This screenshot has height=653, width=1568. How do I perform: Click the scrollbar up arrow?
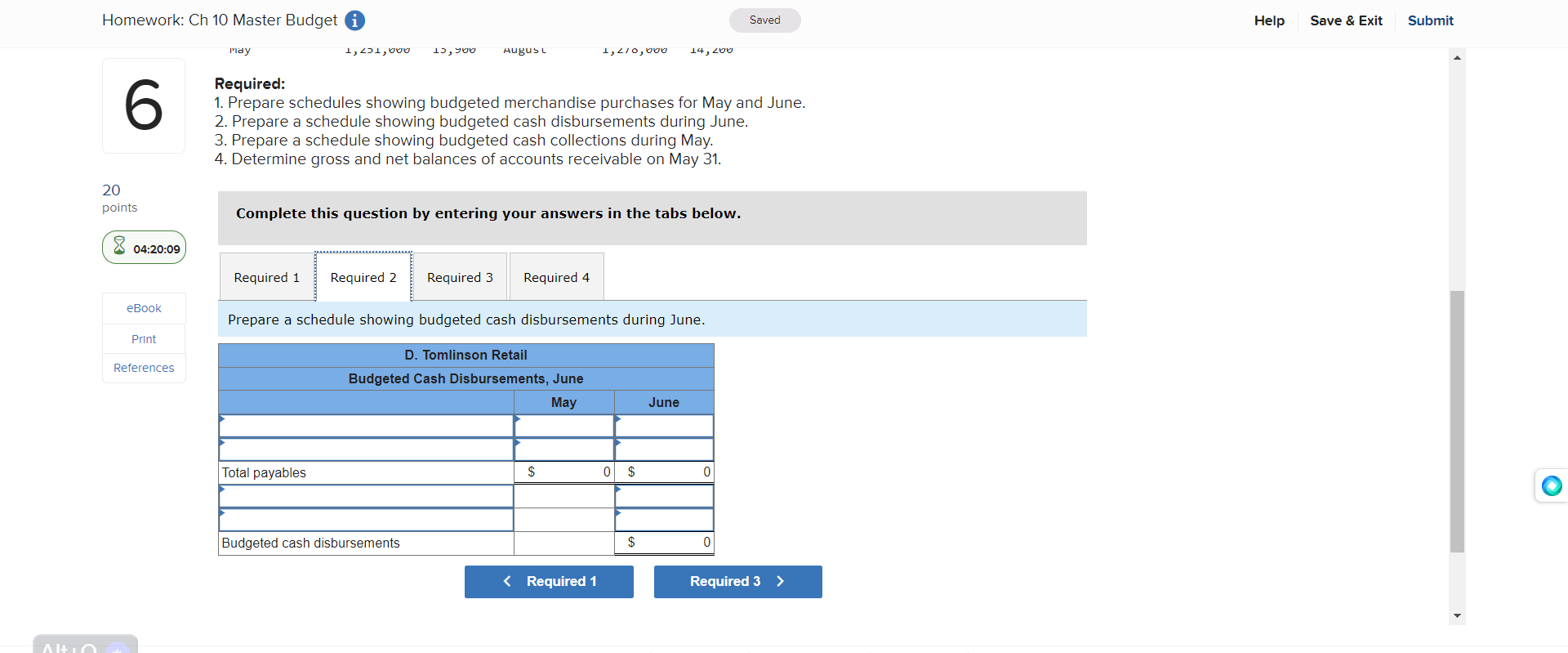(x=1457, y=57)
